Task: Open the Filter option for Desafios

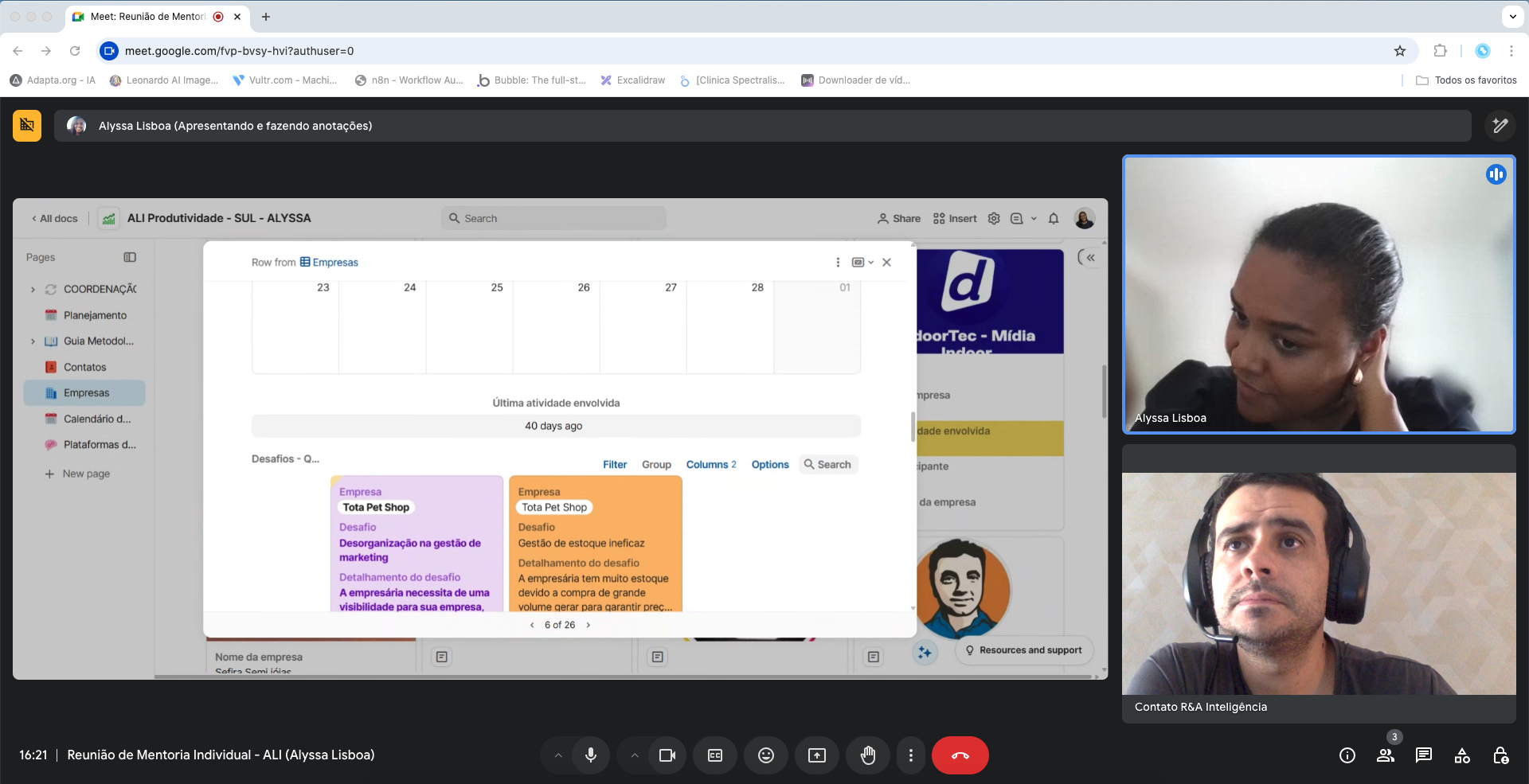Action: point(615,465)
